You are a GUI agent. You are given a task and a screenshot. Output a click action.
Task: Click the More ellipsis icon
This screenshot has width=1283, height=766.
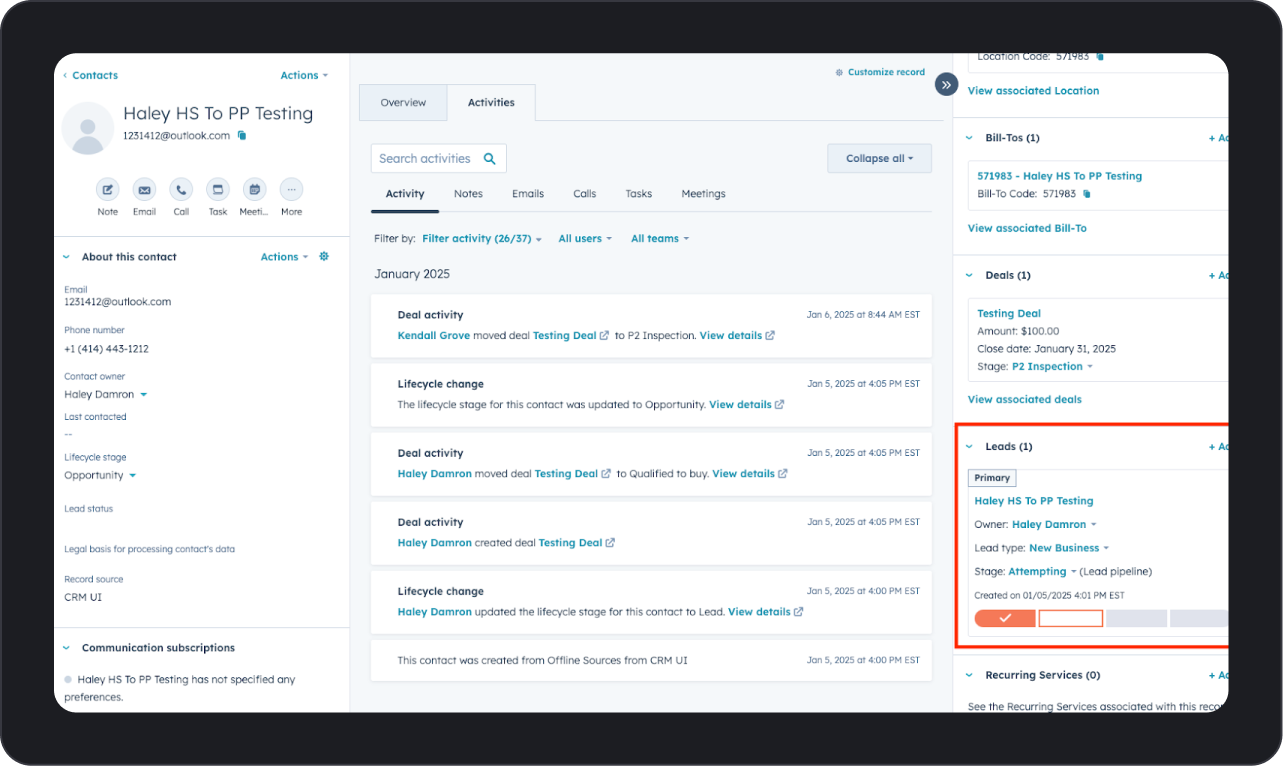(291, 189)
